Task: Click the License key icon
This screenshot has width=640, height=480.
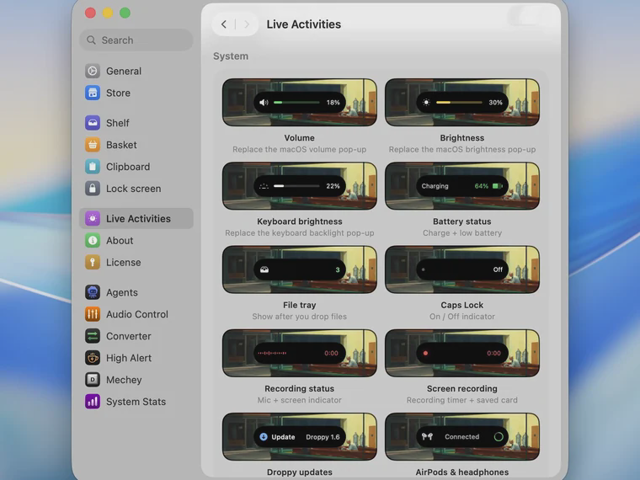Action: point(93,262)
